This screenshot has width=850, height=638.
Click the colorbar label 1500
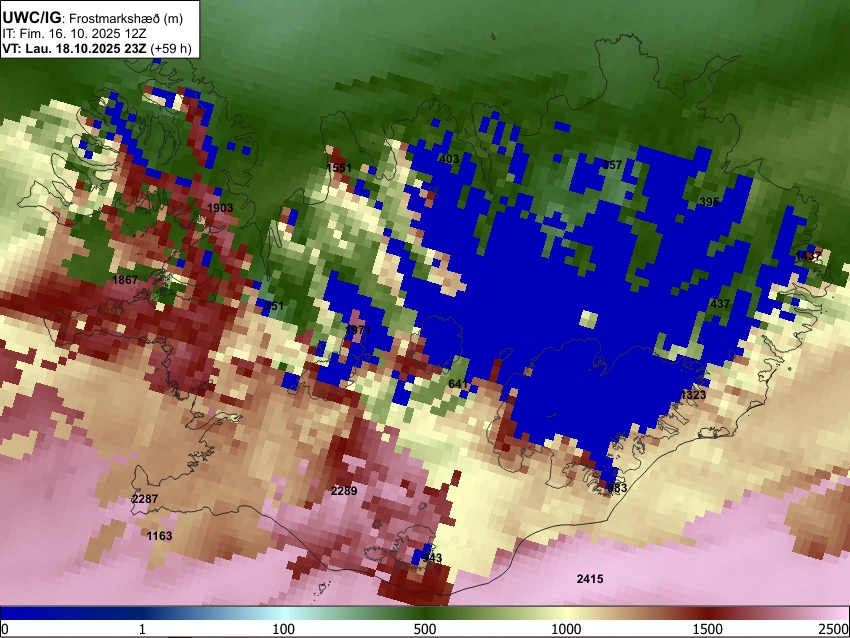pyautogui.click(x=708, y=629)
